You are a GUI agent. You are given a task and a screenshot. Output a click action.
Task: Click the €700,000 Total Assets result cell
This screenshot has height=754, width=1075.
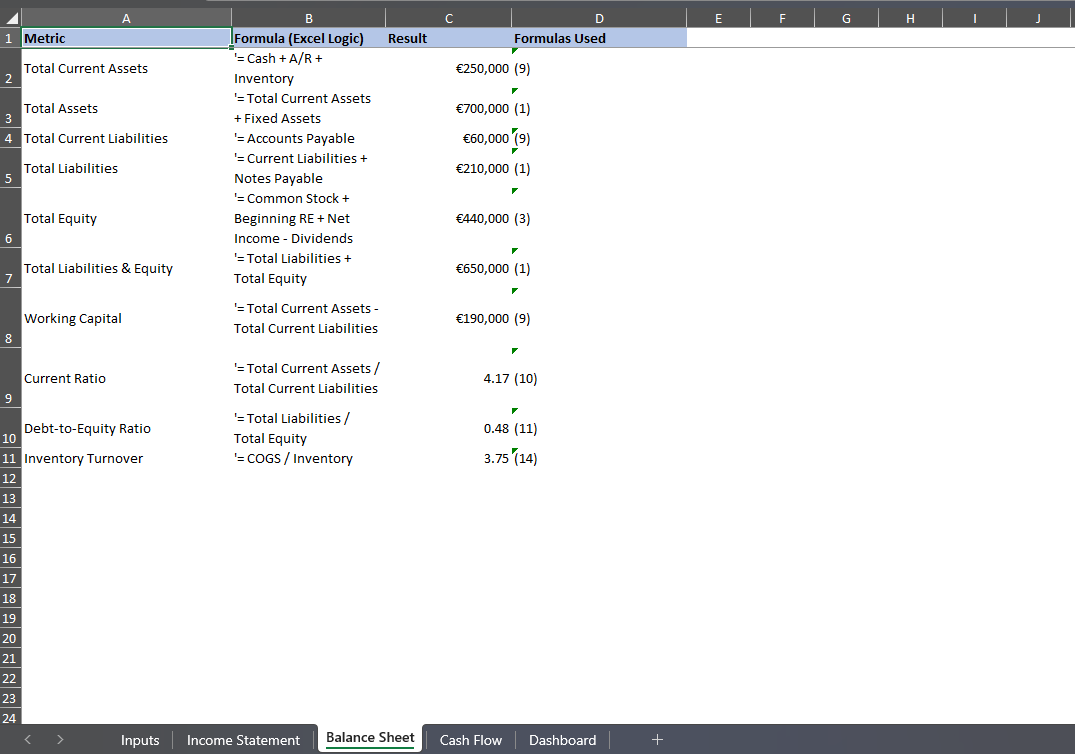pyautogui.click(x=448, y=108)
